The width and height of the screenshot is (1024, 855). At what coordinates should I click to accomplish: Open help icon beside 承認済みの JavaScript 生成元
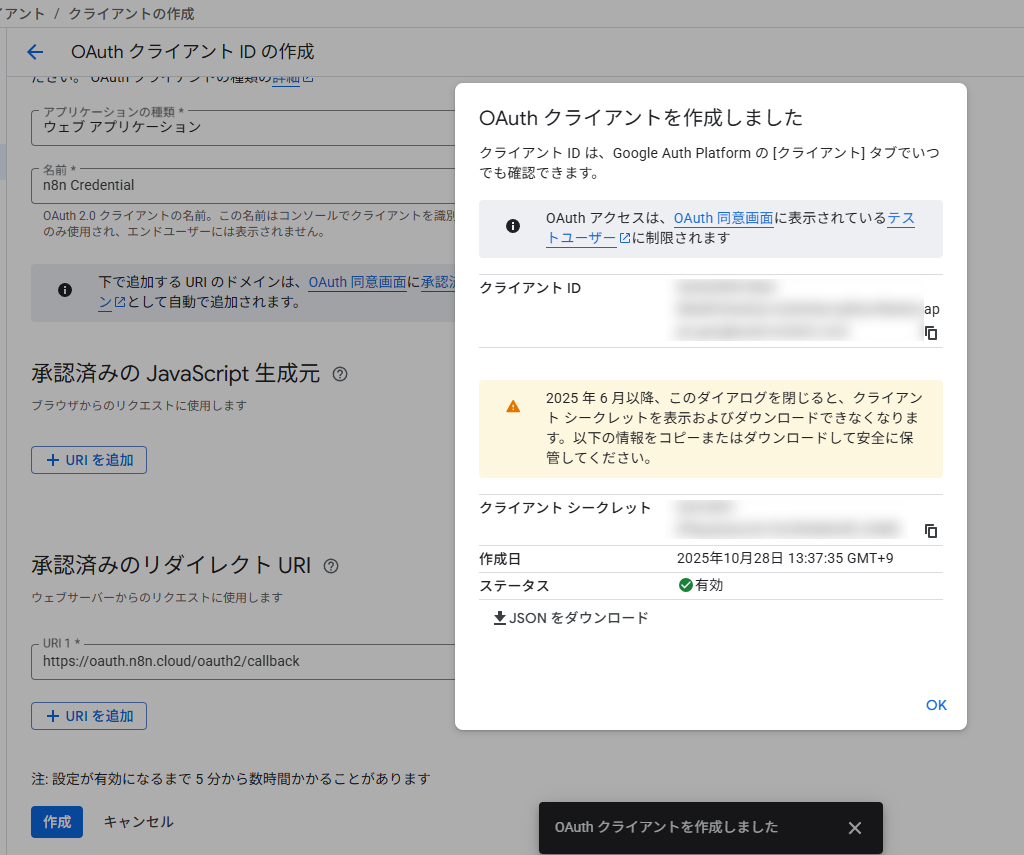[x=340, y=374]
